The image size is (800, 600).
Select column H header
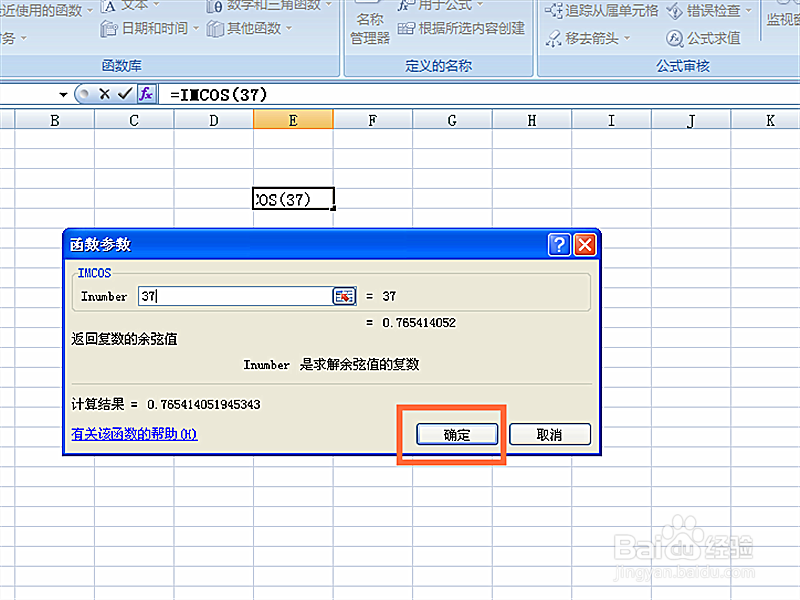[532, 120]
